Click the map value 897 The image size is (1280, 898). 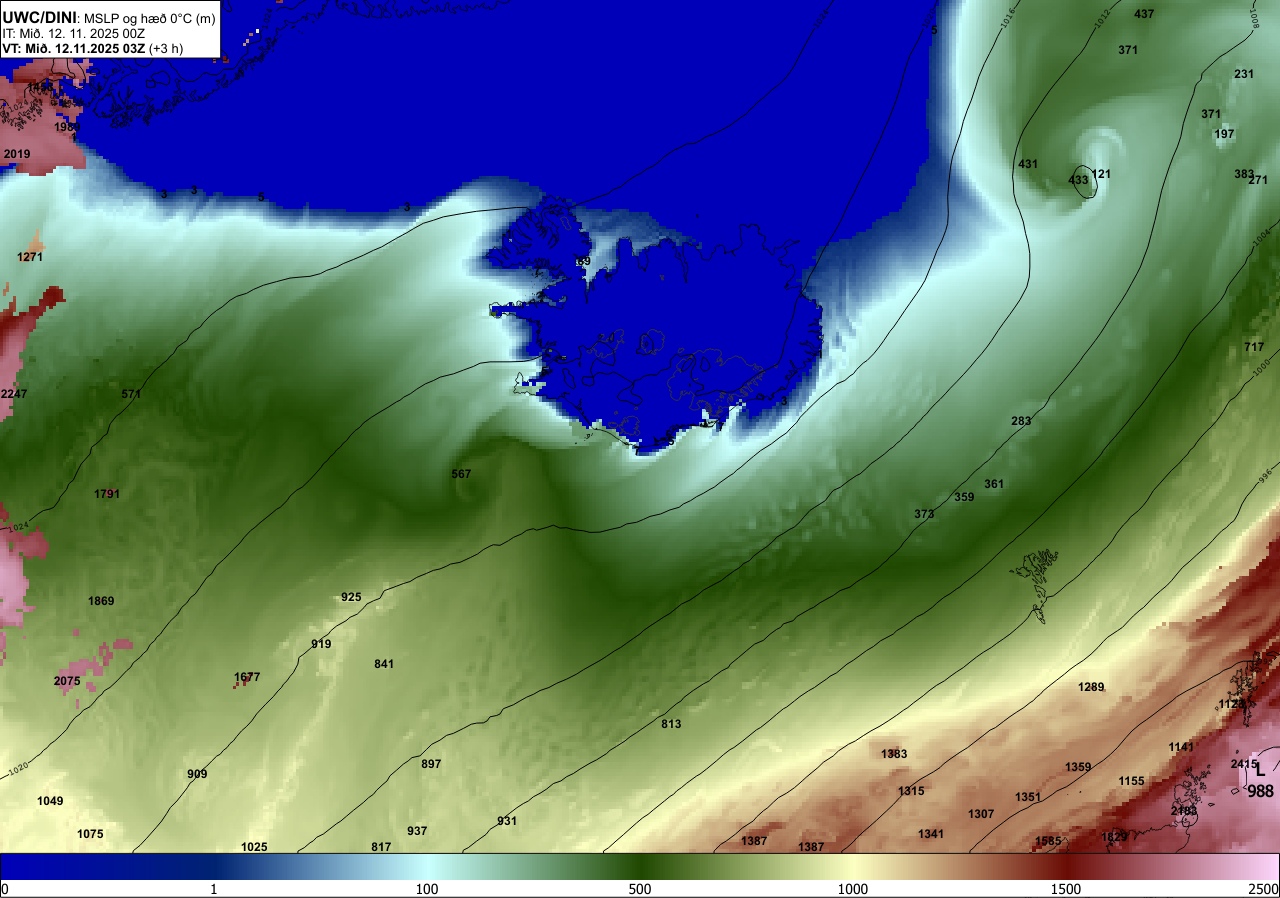pyautogui.click(x=431, y=764)
